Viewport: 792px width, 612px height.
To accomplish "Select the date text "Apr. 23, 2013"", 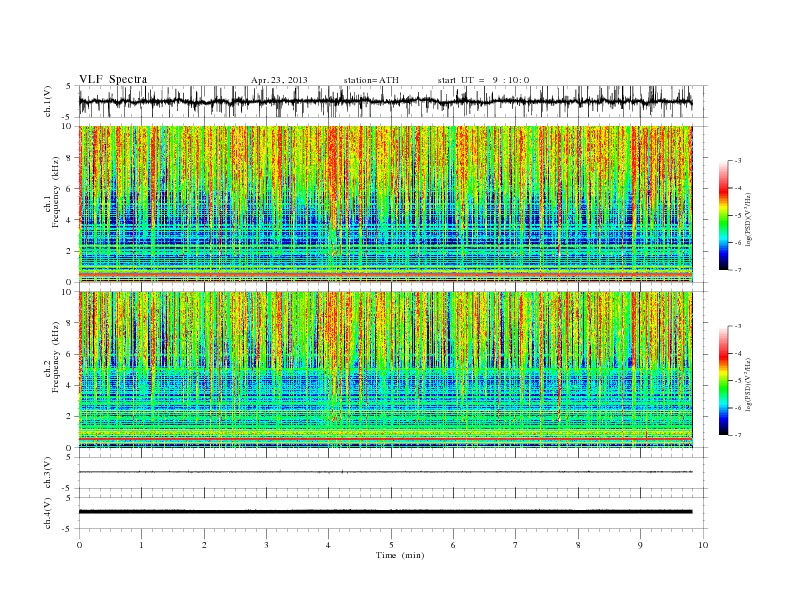I will tap(279, 80).
